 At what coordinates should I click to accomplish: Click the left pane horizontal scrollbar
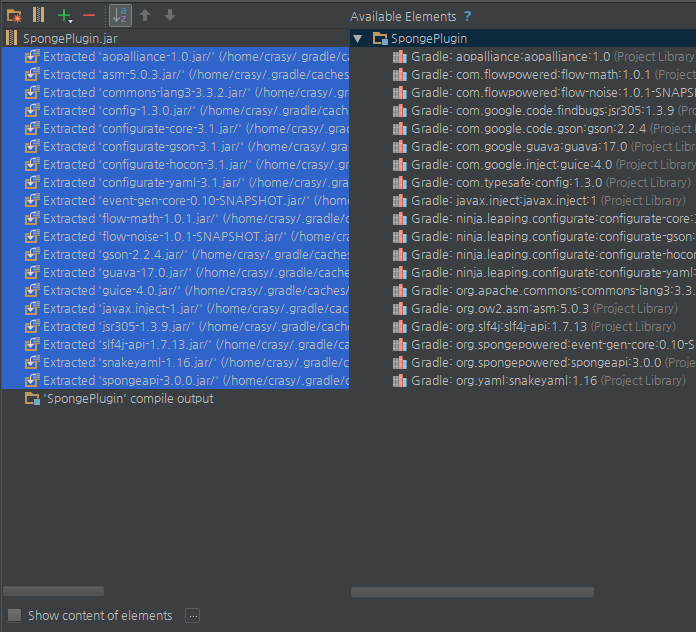coord(54,591)
